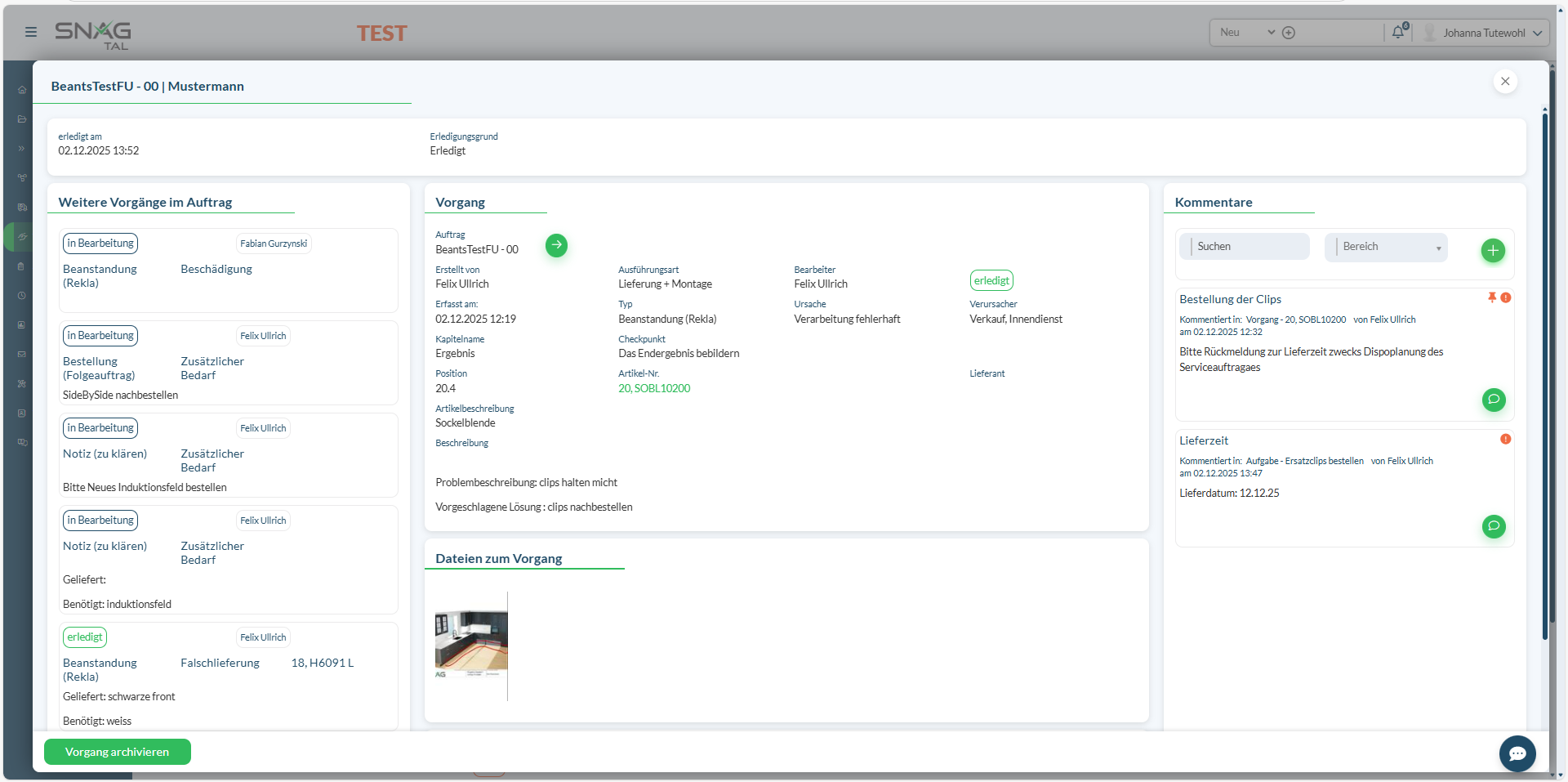Open the notifications bell
1568x782 pixels.
(x=1398, y=32)
